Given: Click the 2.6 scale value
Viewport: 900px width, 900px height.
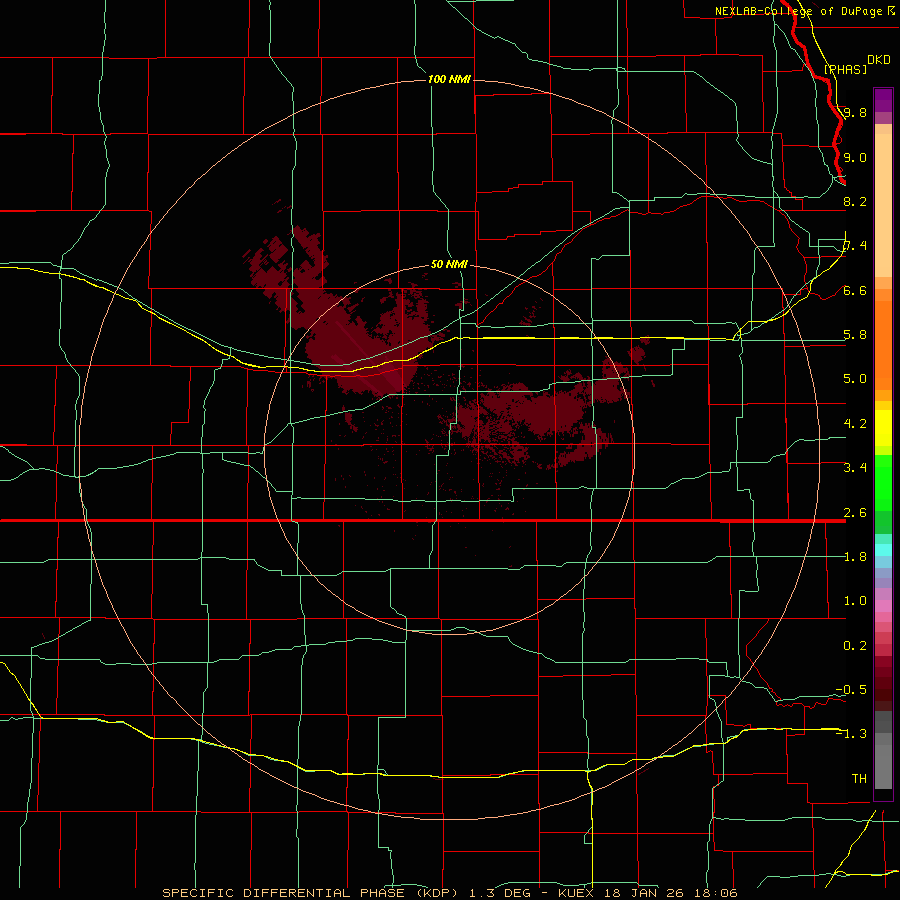Looking at the screenshot, I should pyautogui.click(x=855, y=512).
